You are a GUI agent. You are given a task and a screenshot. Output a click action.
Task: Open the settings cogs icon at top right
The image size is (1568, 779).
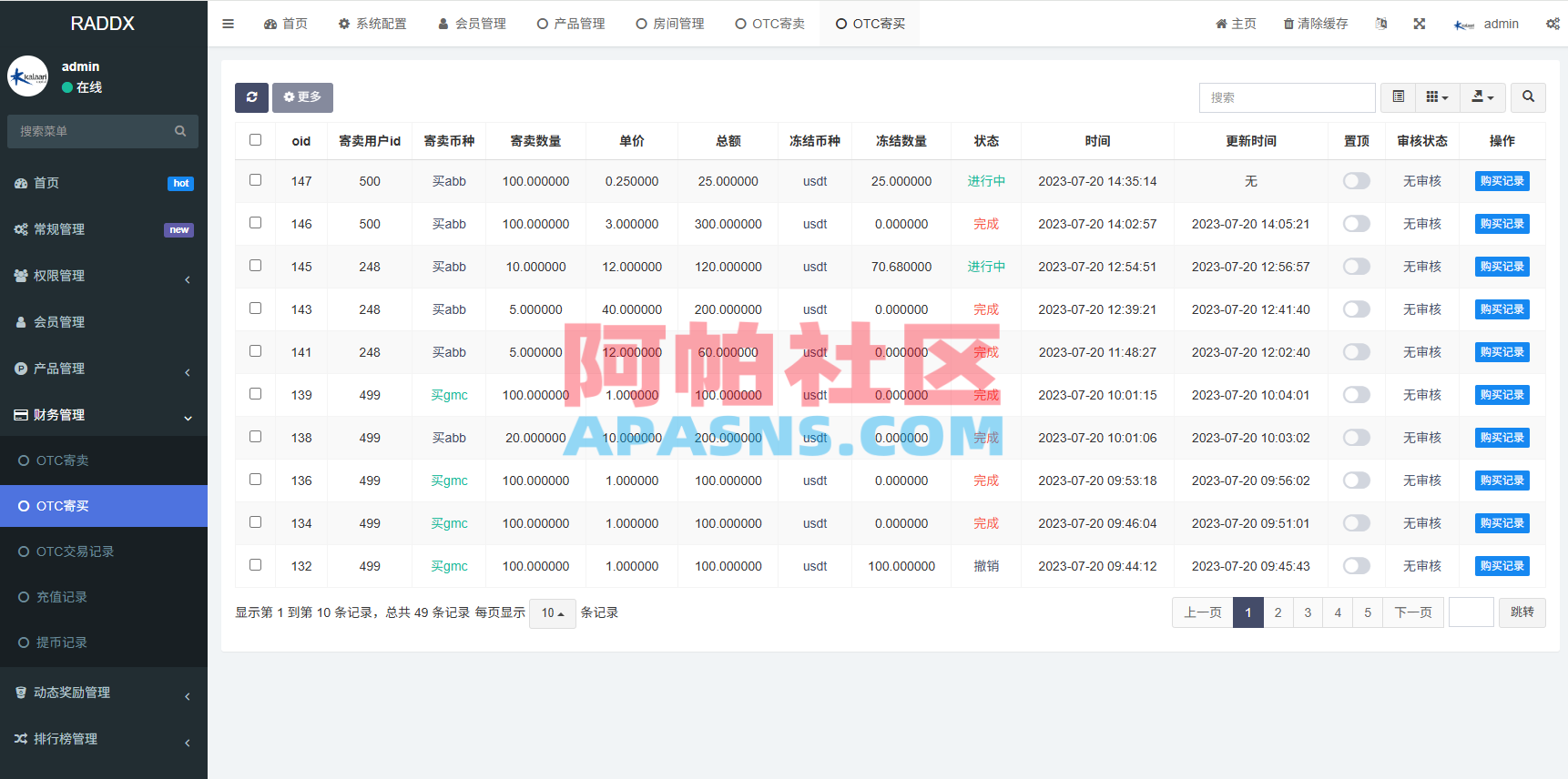pyautogui.click(x=1553, y=24)
